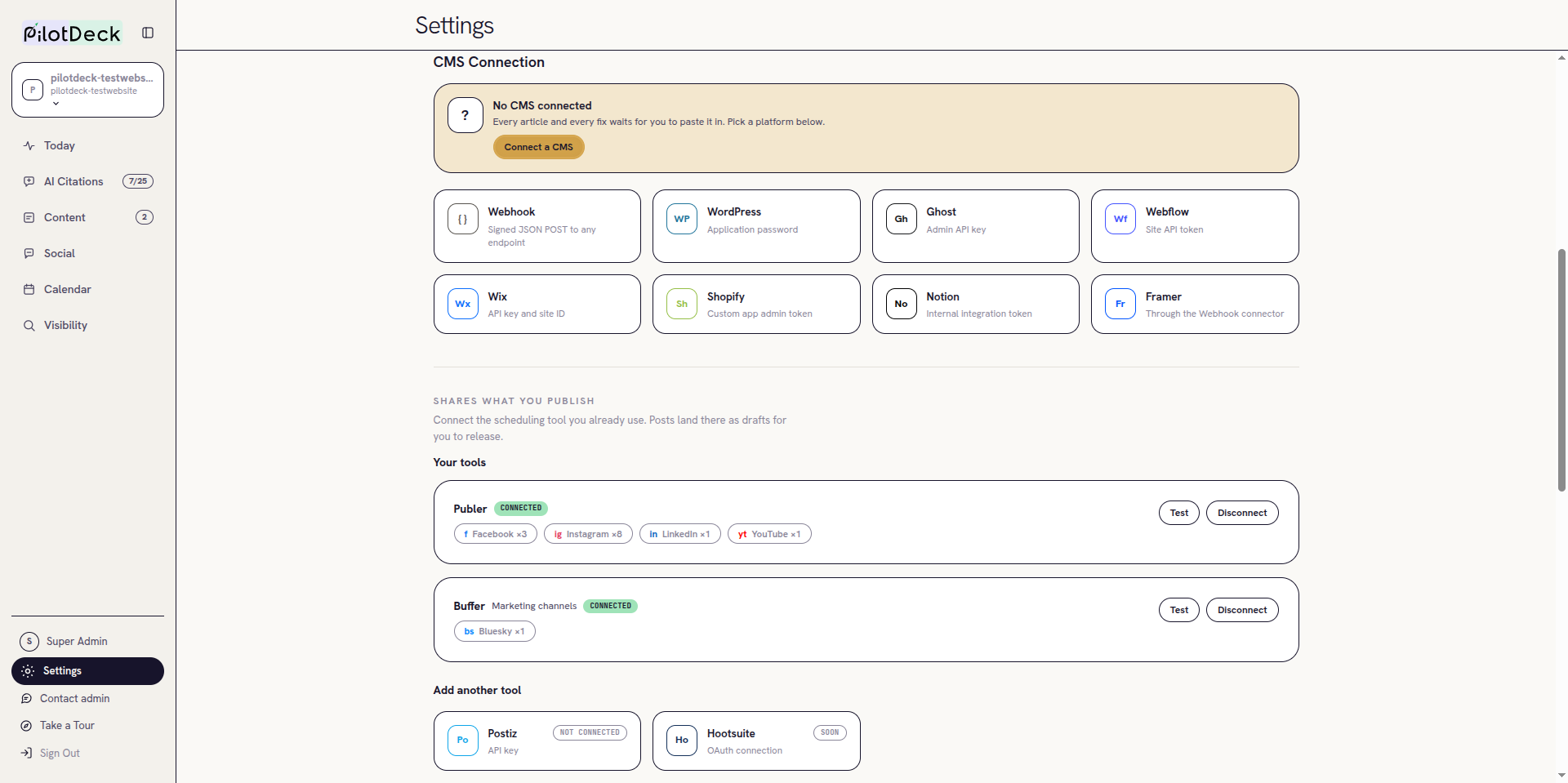Image resolution: width=1568 pixels, height=783 pixels.
Task: Start Take a Tour
Action: click(87, 726)
